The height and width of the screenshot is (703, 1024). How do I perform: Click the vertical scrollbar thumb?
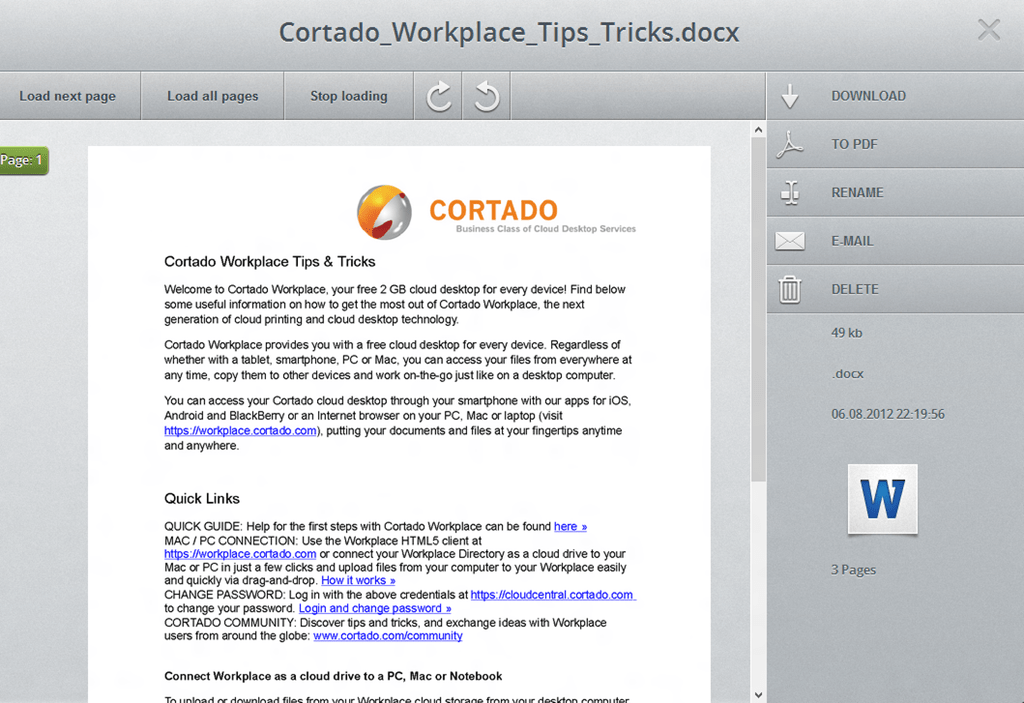[x=758, y=310]
